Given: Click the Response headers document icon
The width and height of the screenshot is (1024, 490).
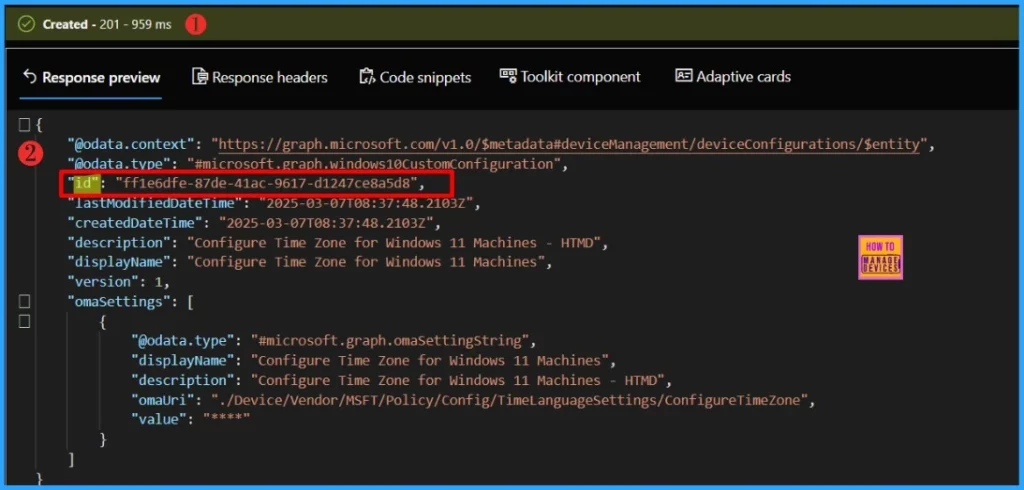Looking at the screenshot, I should click(199, 77).
